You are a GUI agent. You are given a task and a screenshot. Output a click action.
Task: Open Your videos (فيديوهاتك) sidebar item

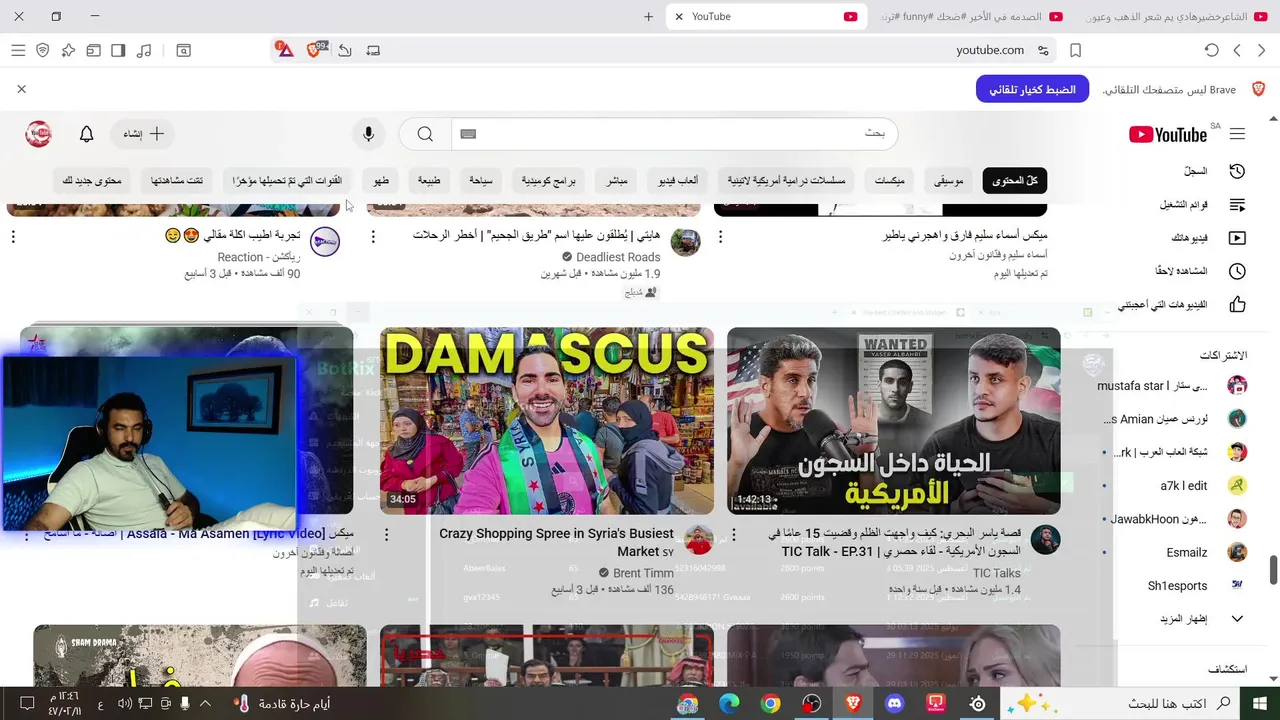click(1208, 238)
